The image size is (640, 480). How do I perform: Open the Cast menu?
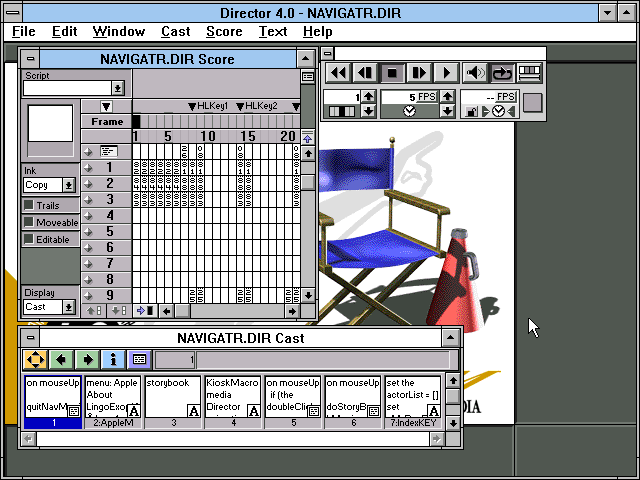point(176,31)
